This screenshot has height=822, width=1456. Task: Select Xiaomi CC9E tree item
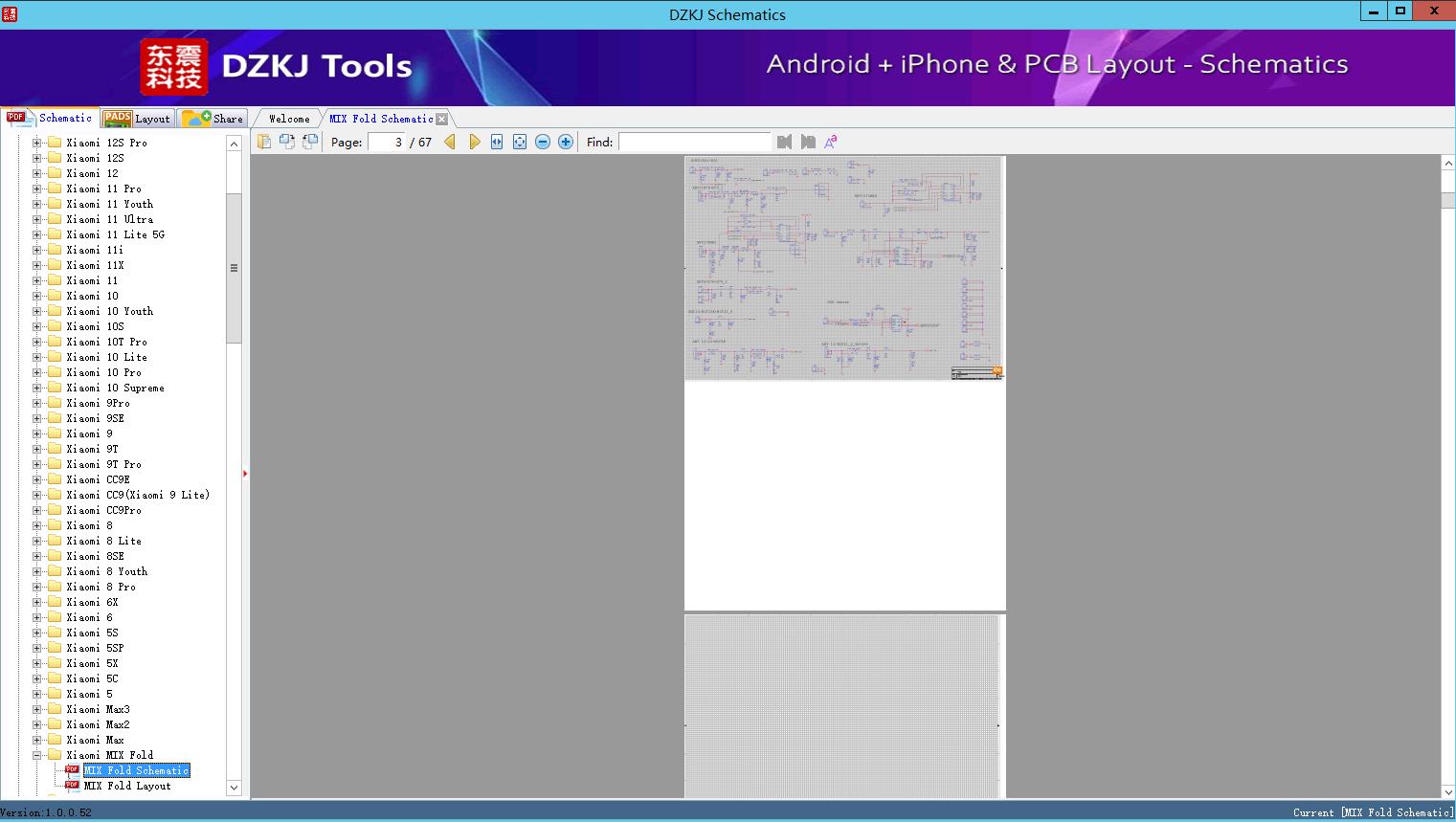point(98,479)
